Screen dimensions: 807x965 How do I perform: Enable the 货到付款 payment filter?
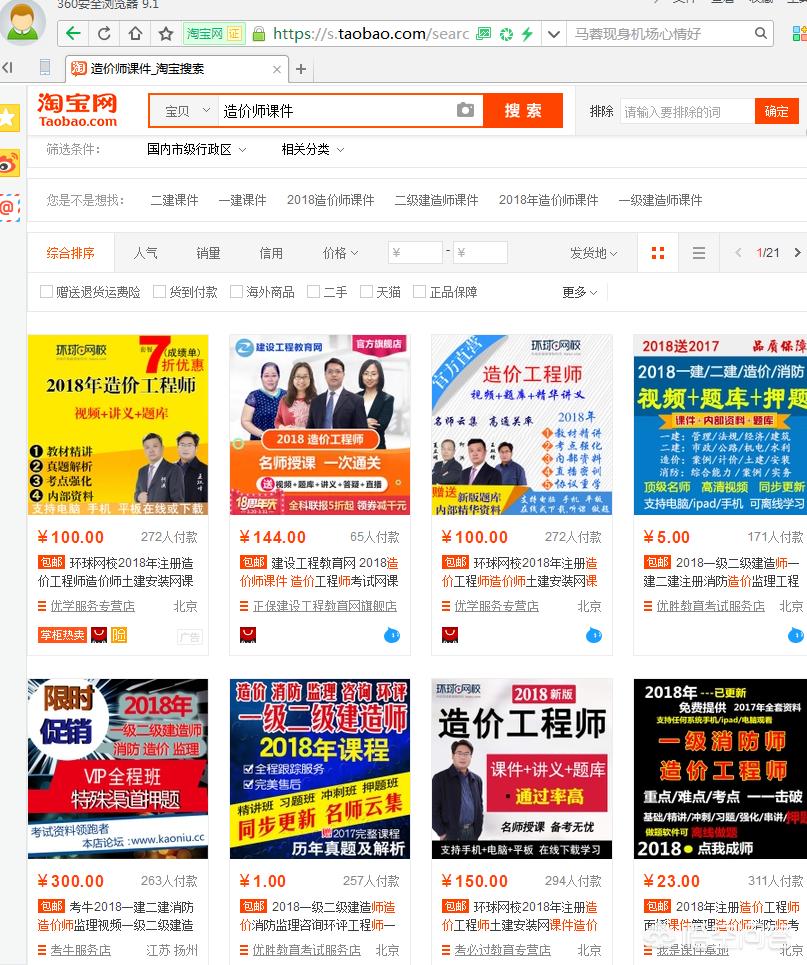157,291
